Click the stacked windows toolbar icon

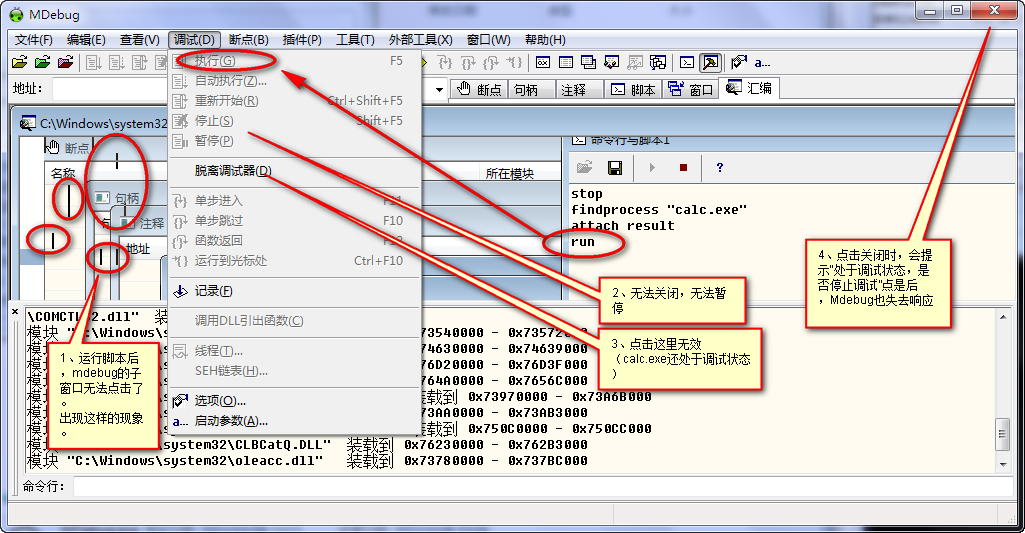(588, 63)
